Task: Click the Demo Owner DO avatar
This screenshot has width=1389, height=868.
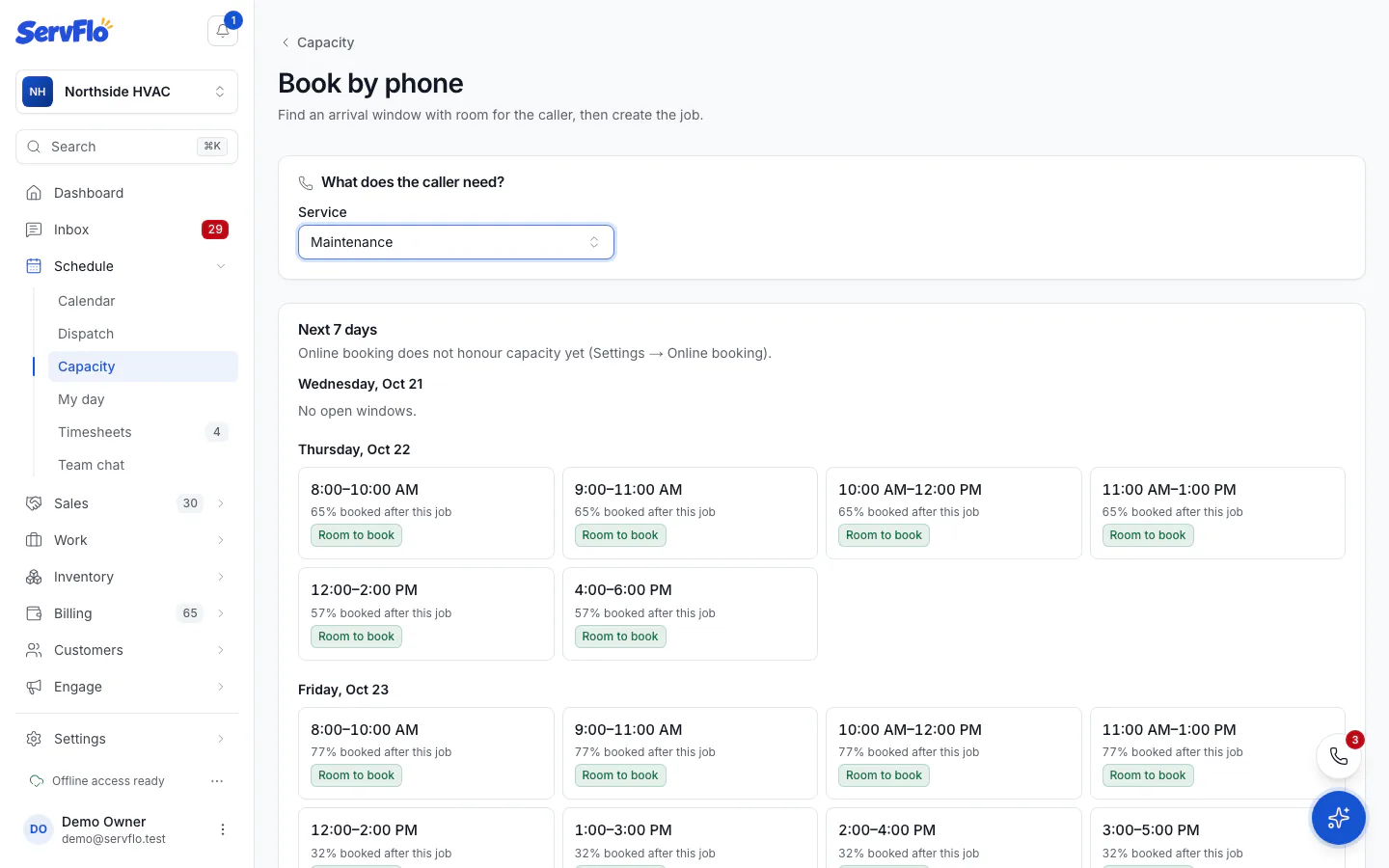Action: pos(39,829)
